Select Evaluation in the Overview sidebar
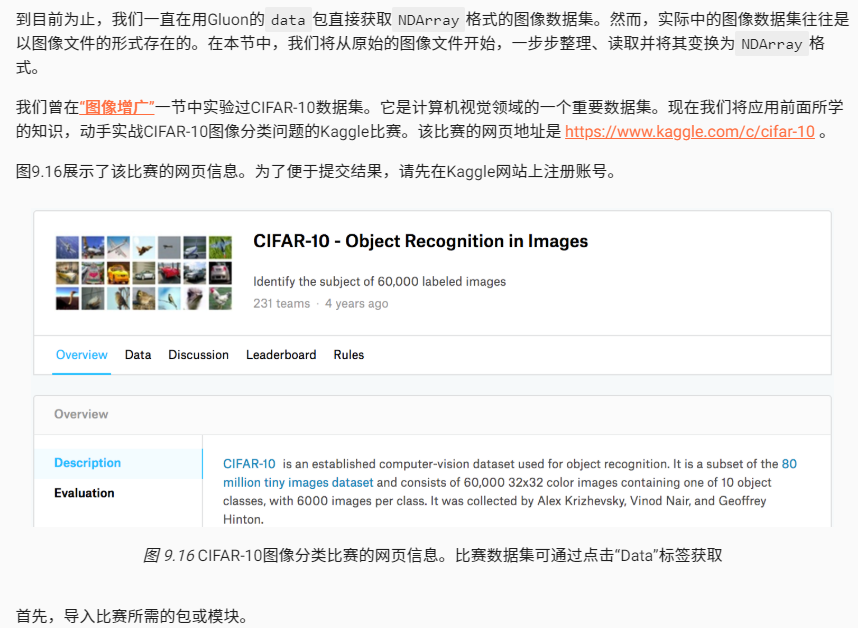Image resolution: width=858 pixels, height=628 pixels. pyautogui.click(x=84, y=493)
